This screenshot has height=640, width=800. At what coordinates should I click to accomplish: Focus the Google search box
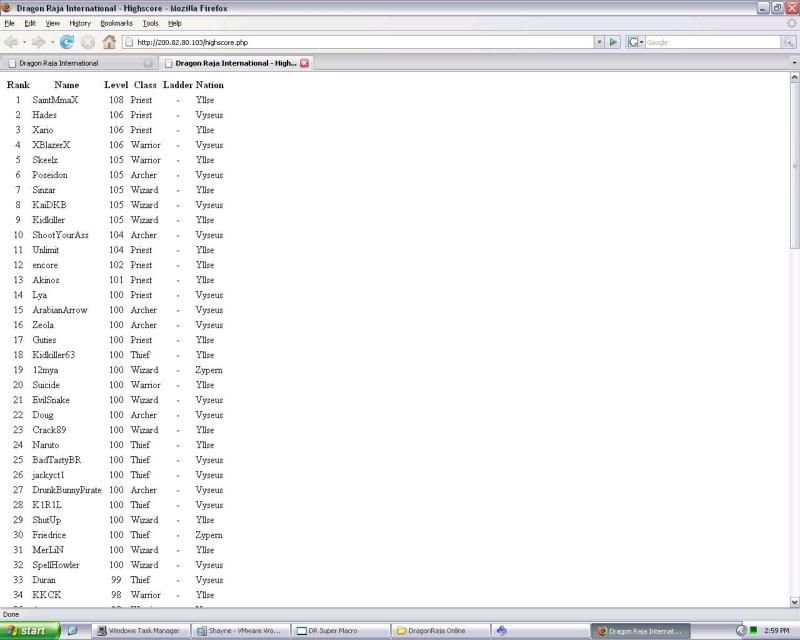[713, 42]
